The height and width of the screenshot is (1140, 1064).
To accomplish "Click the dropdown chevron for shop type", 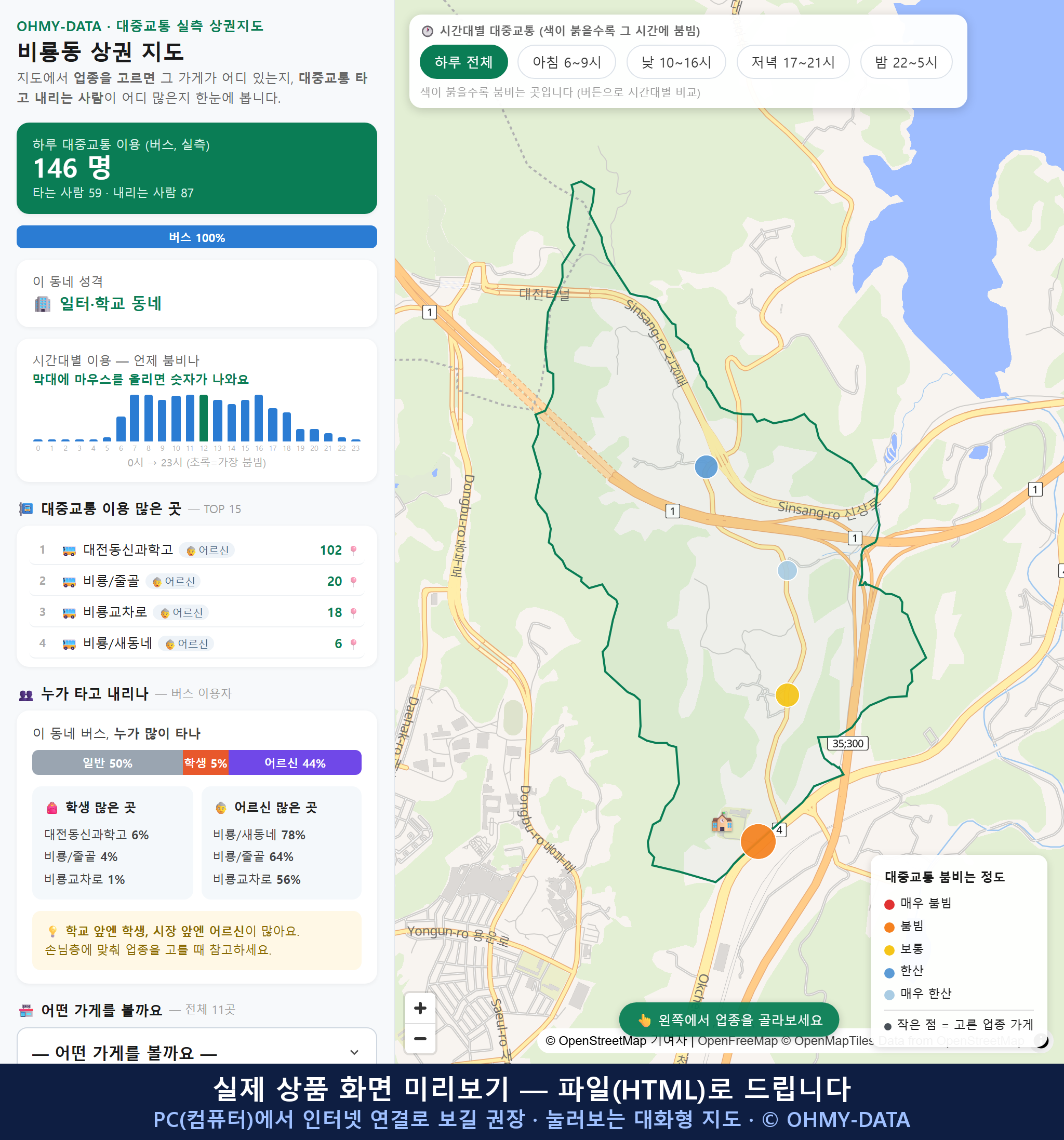I will point(354,1052).
